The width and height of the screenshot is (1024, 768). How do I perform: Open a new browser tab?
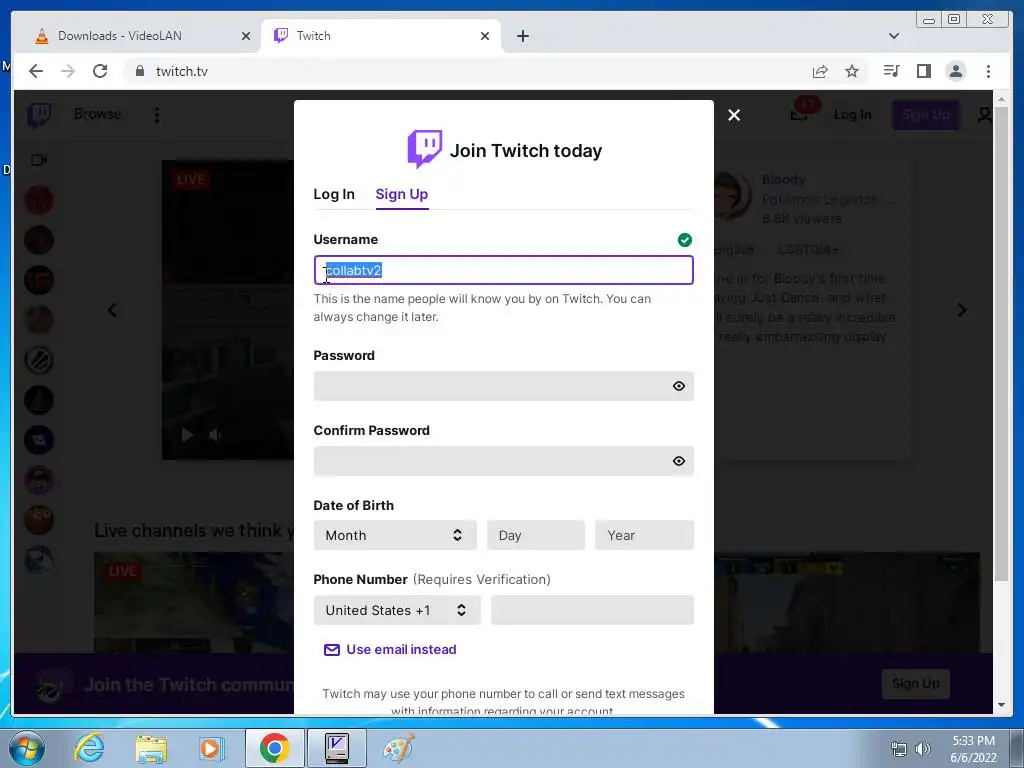(x=522, y=36)
